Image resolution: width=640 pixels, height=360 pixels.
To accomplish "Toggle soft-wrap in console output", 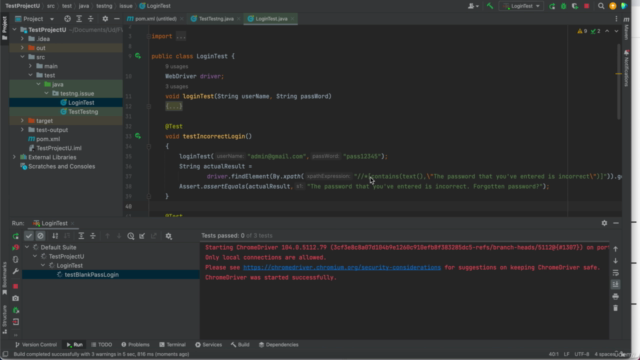I will tap(616, 273).
